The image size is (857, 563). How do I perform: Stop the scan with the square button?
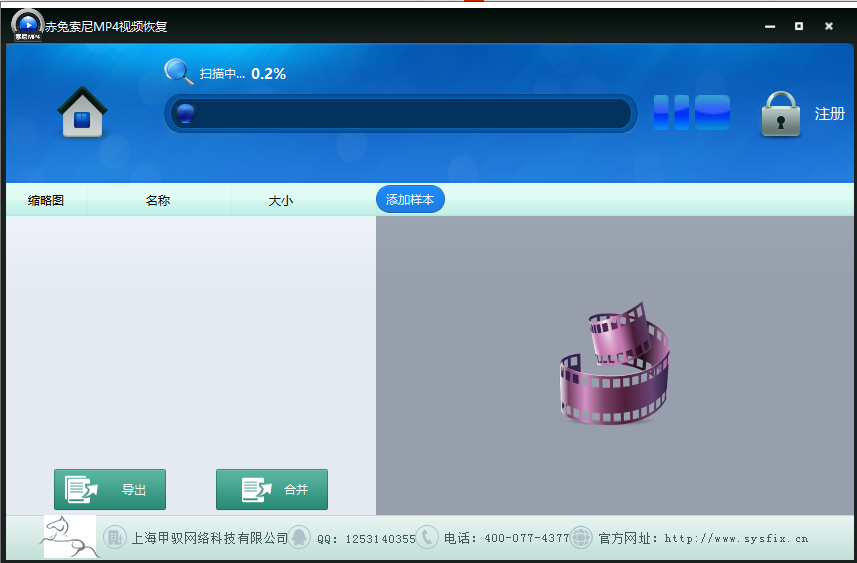[x=712, y=112]
